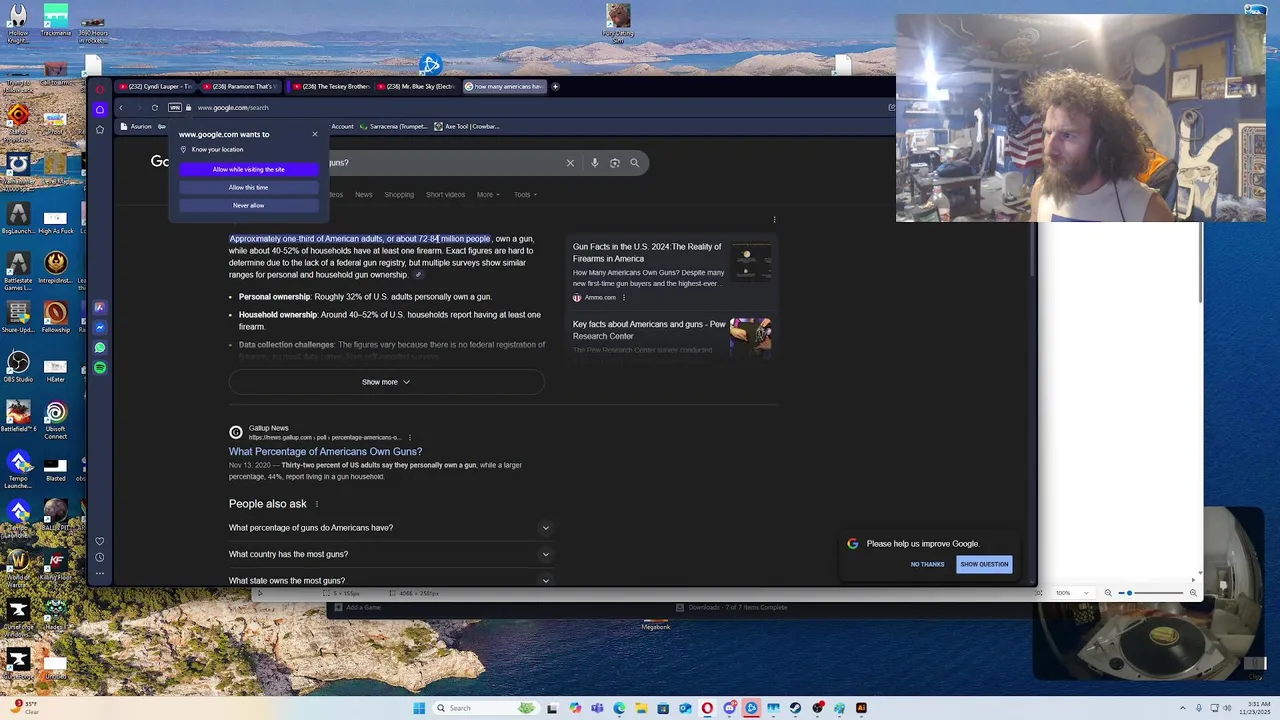Open Ubisoft Connect desktop shortcut
The width and height of the screenshot is (1280, 720).
pos(56,419)
